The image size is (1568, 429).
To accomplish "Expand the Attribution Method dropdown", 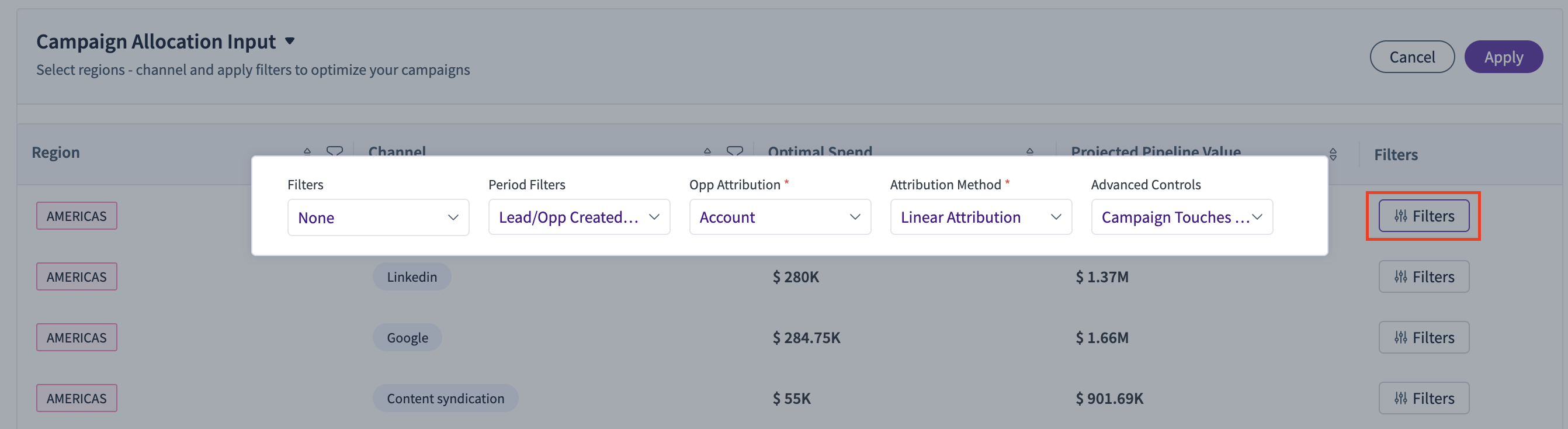I will click(x=981, y=217).
